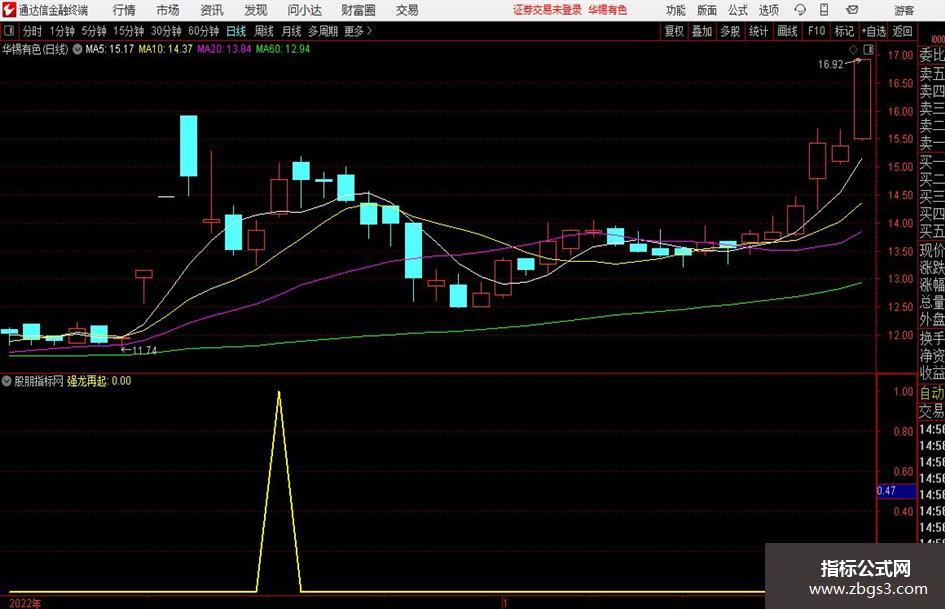The height and width of the screenshot is (609, 945).
Task: Click the 11.74 low price label
Action: [144, 350]
